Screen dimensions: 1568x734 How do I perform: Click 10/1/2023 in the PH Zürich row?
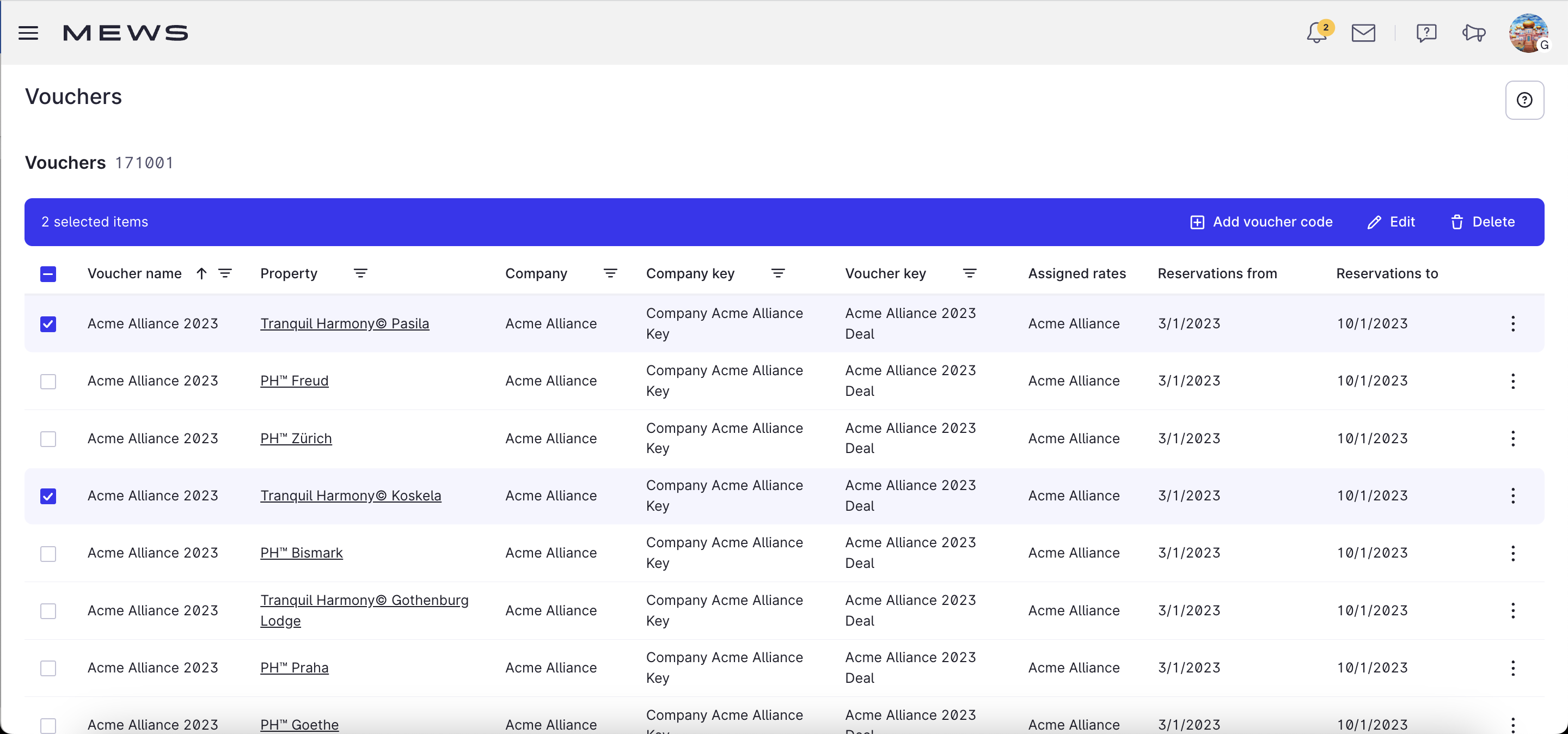[x=1372, y=439]
